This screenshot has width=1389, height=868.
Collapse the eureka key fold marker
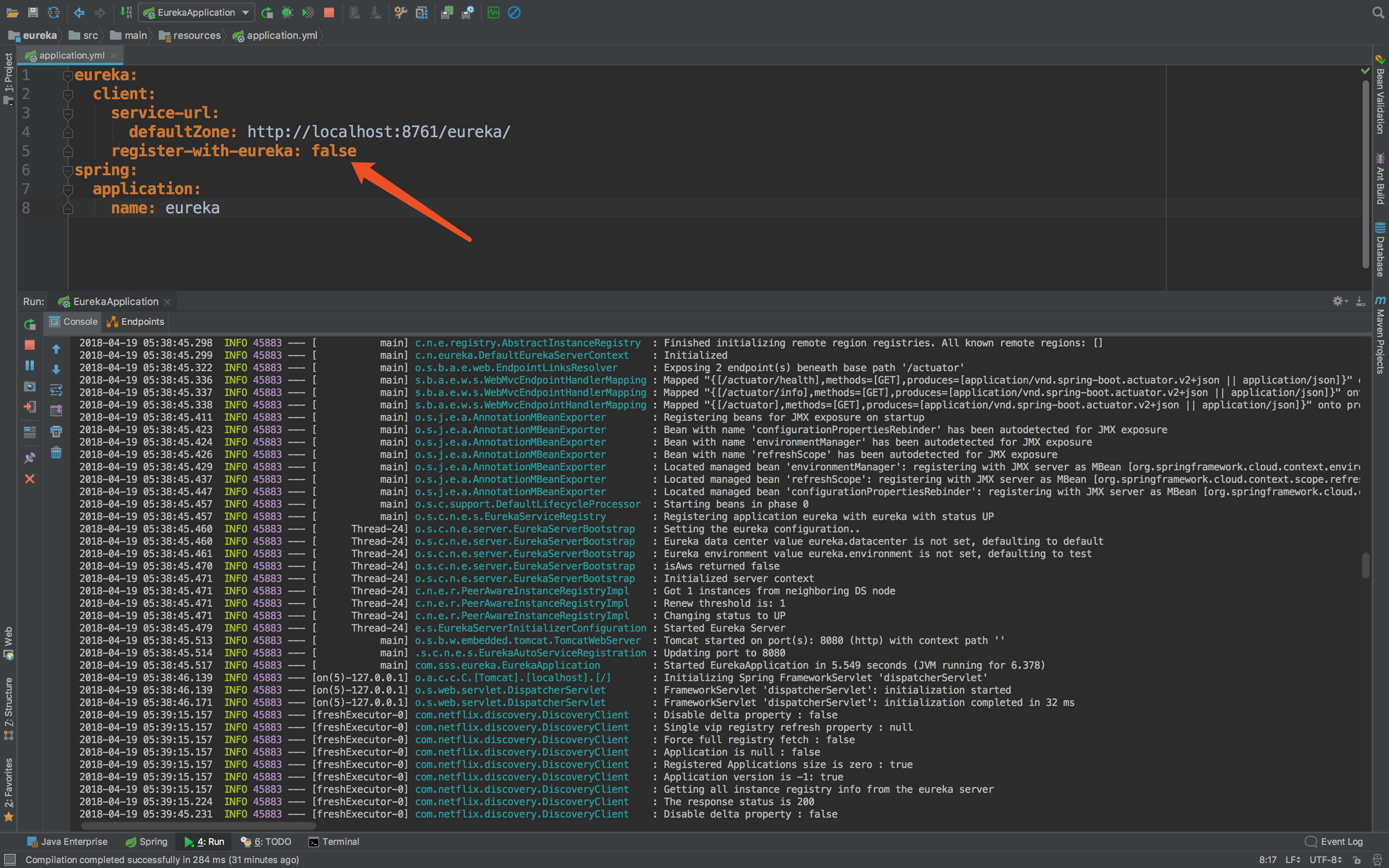click(68, 75)
